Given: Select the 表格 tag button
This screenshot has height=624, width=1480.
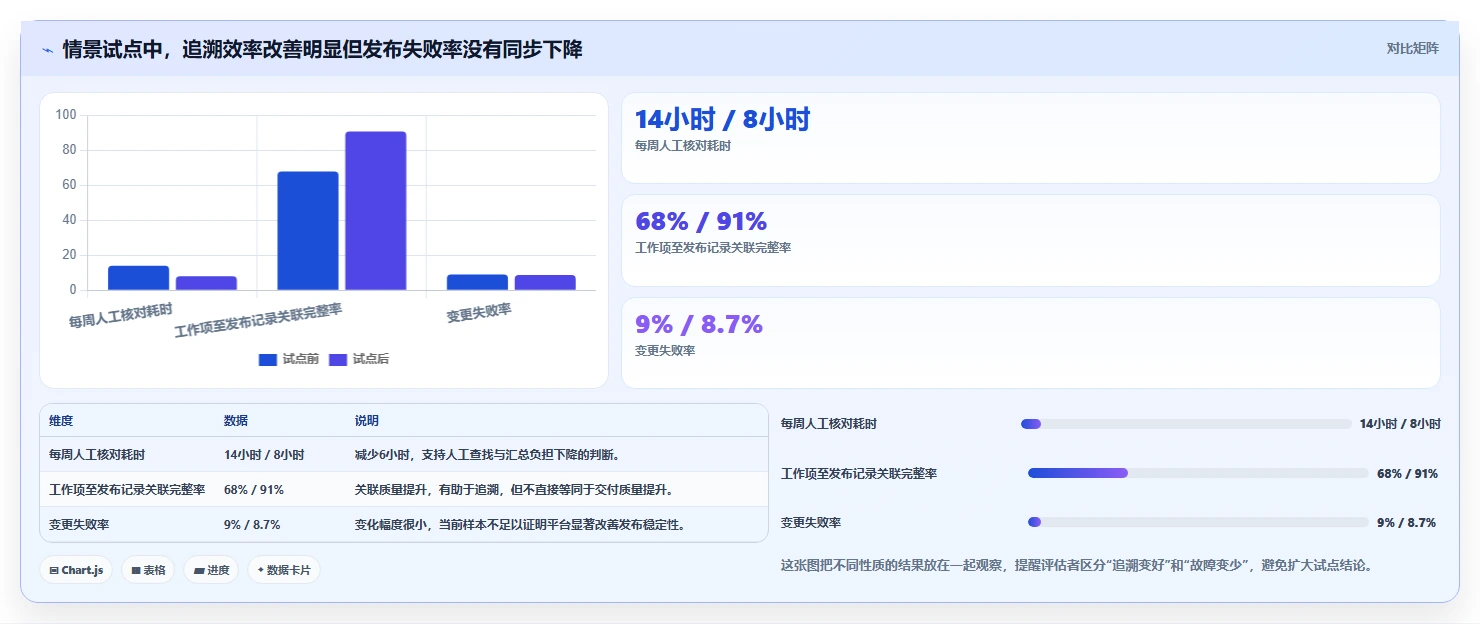Looking at the screenshot, I should pos(148,570).
